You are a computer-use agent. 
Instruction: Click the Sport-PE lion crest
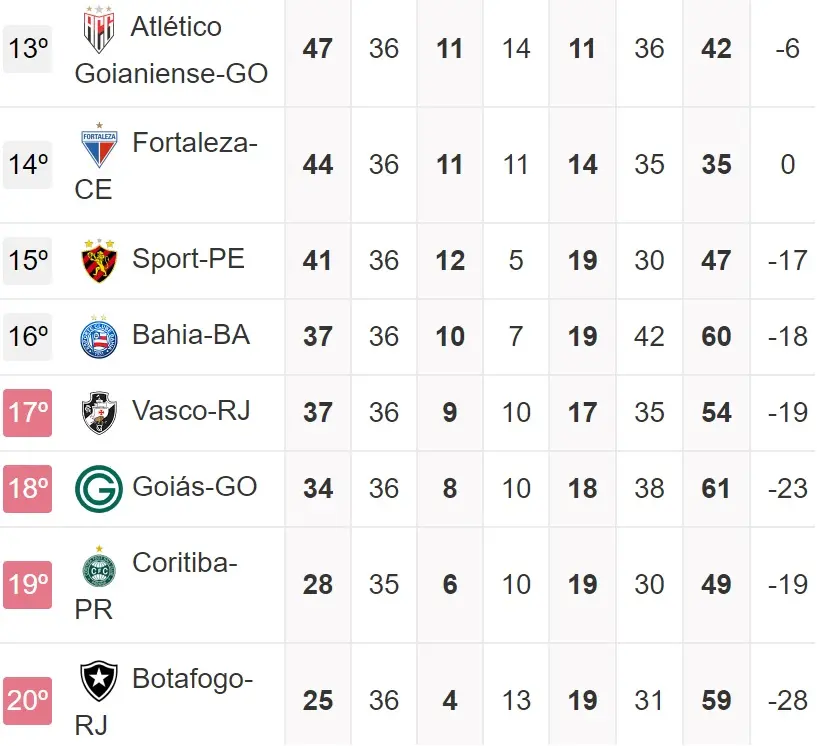(x=99, y=261)
